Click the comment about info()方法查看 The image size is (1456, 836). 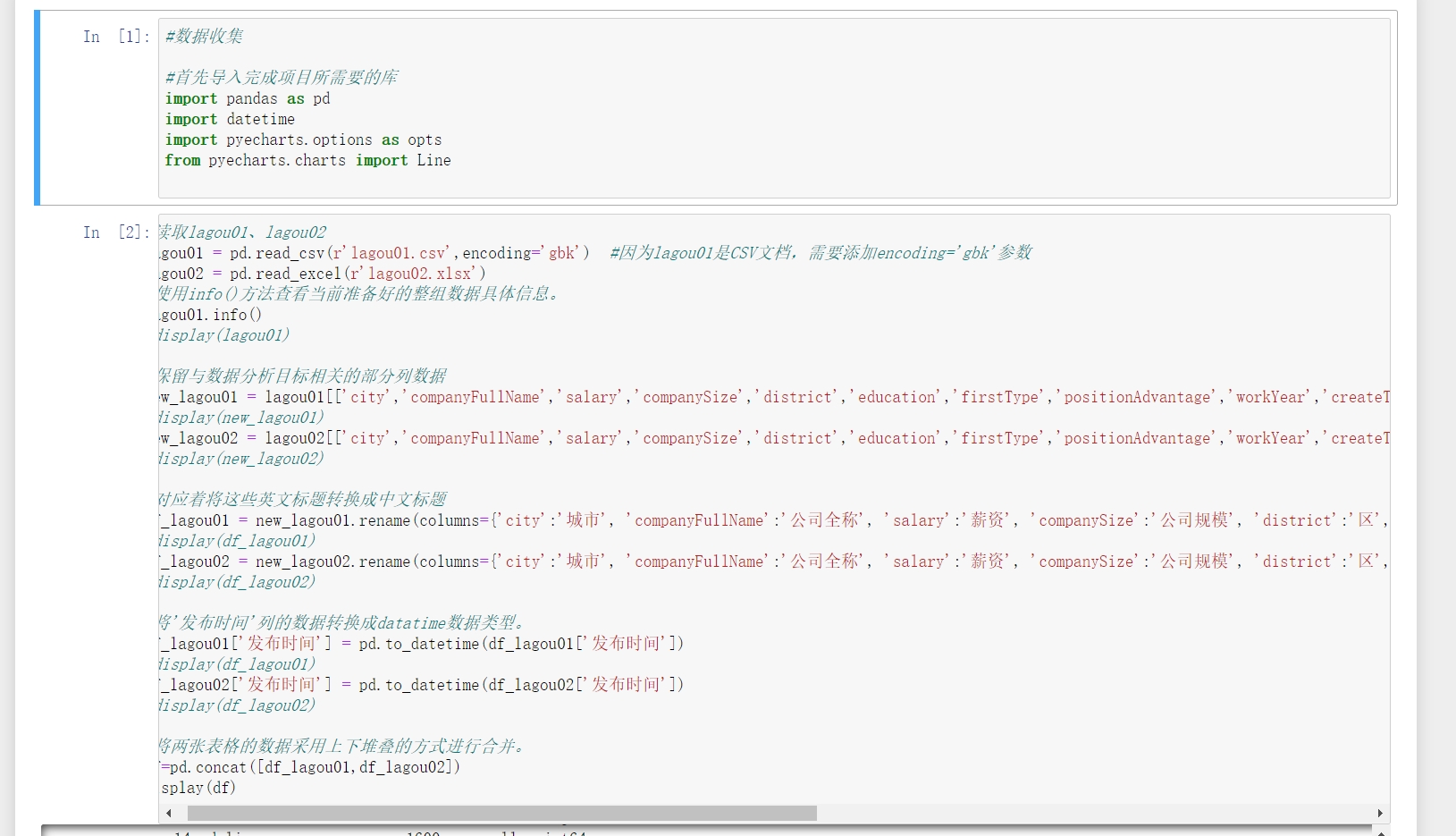[x=360, y=294]
